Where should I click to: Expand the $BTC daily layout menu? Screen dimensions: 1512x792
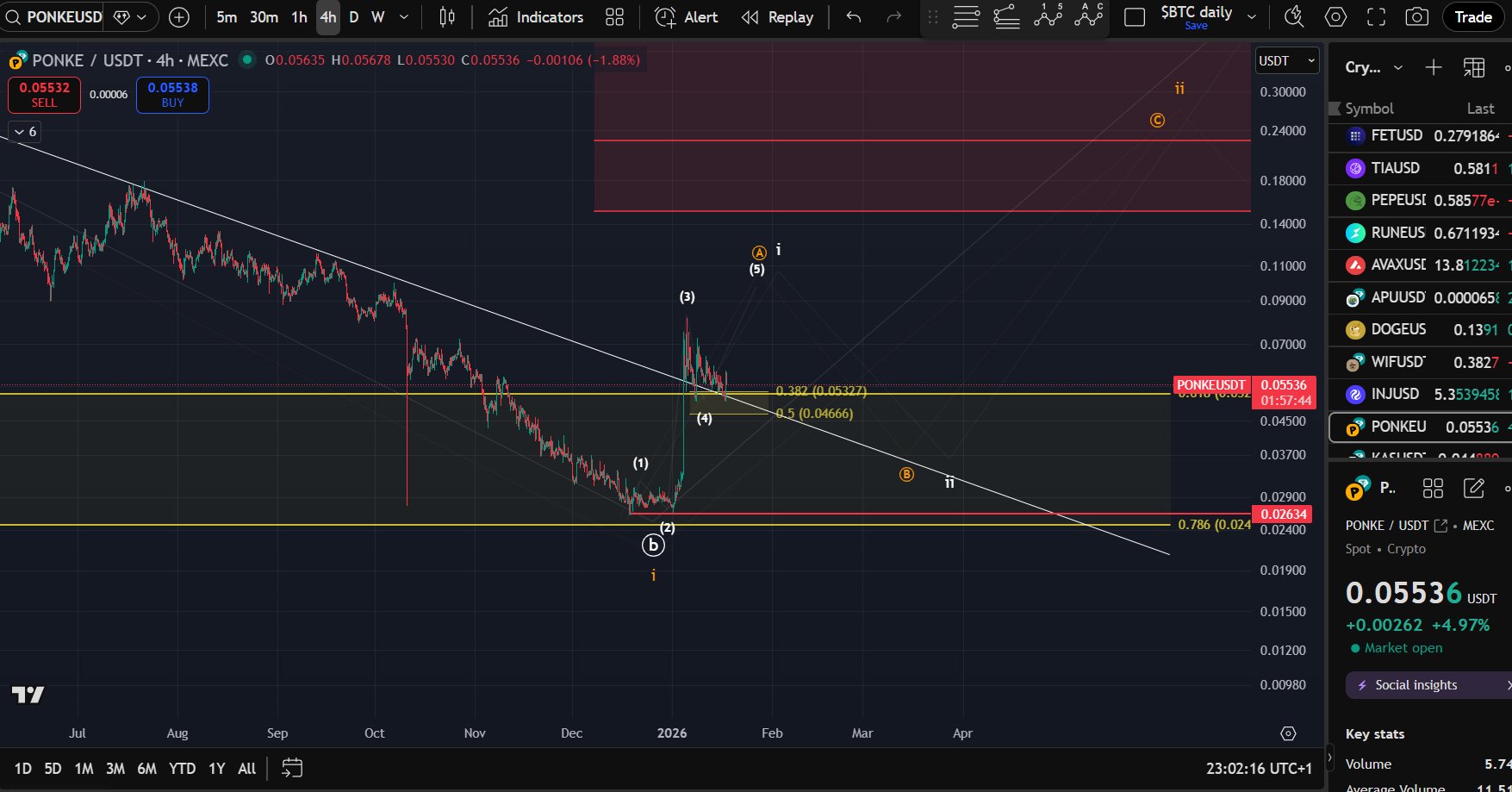(1252, 17)
